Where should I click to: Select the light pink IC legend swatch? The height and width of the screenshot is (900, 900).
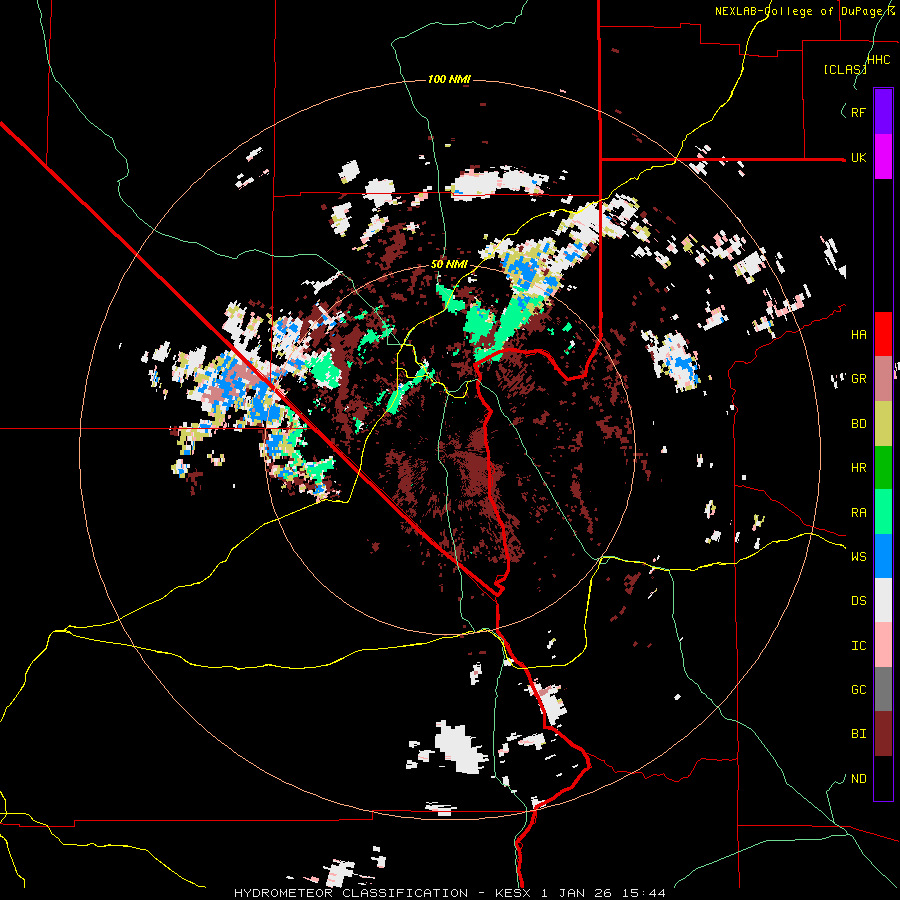click(883, 645)
